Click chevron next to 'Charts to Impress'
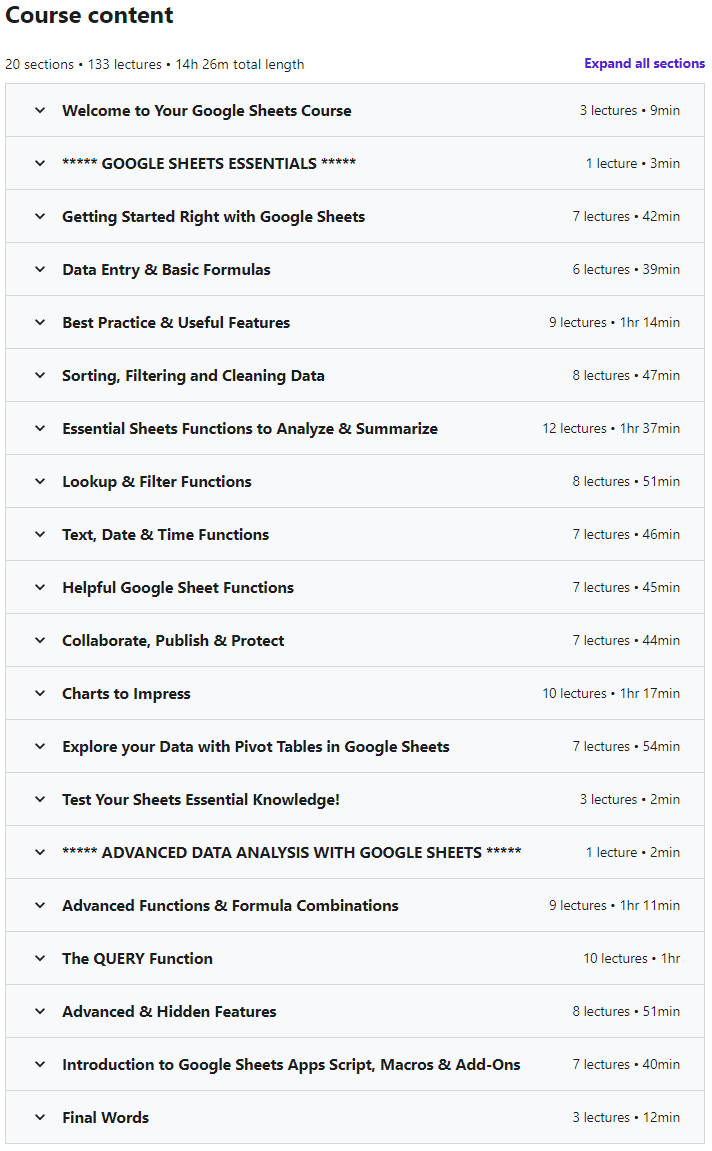 [40, 693]
